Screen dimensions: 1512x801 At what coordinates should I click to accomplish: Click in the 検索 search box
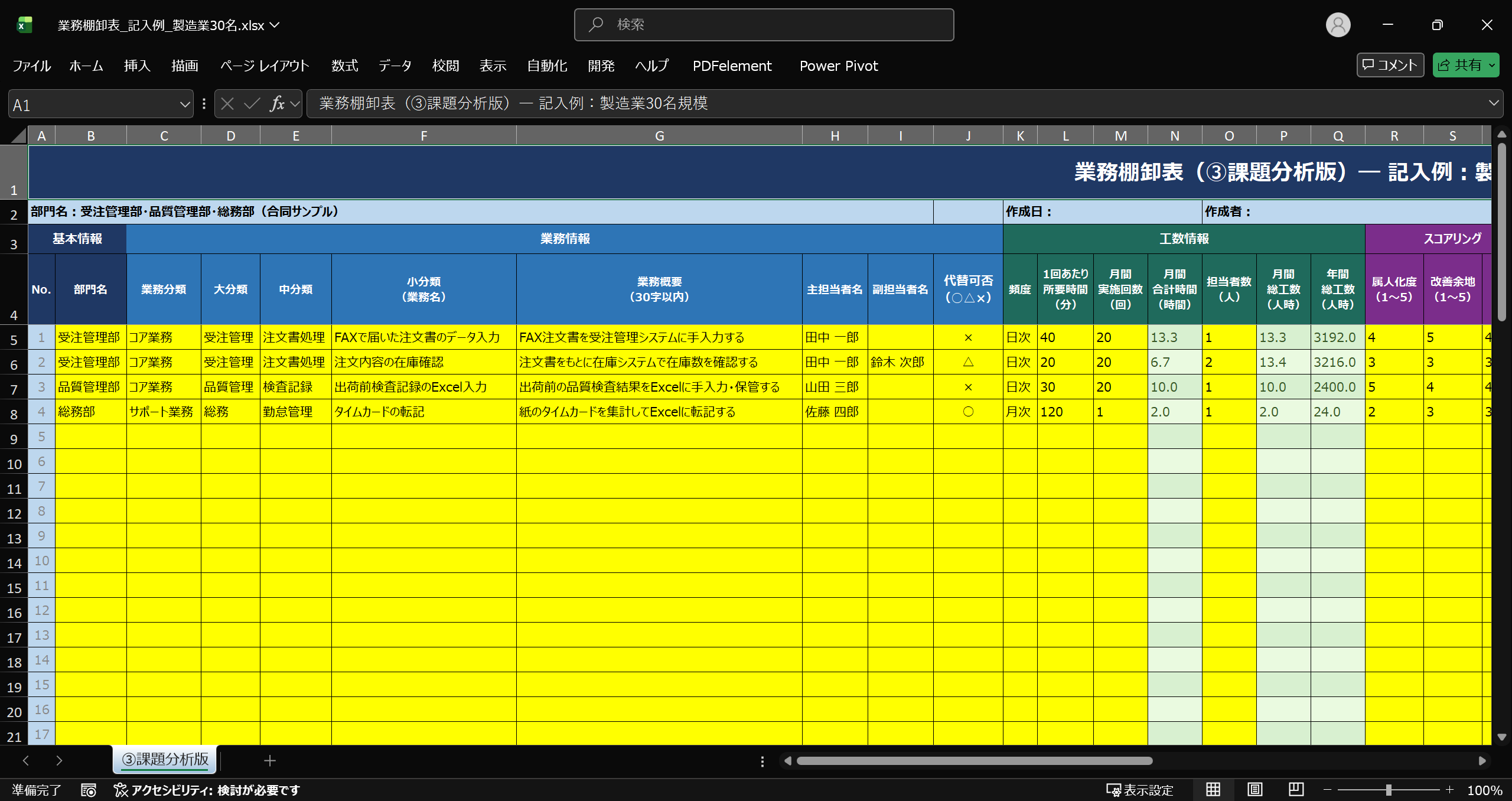point(764,25)
